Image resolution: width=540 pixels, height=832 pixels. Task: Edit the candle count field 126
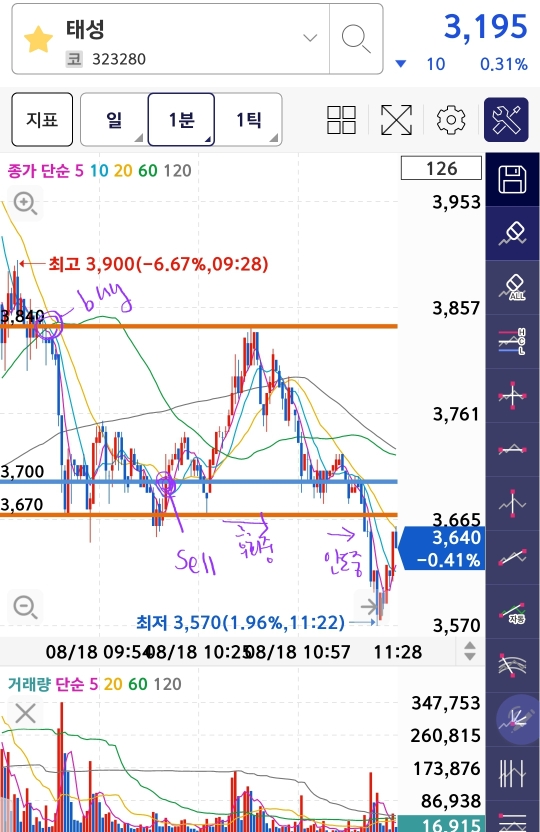click(441, 168)
